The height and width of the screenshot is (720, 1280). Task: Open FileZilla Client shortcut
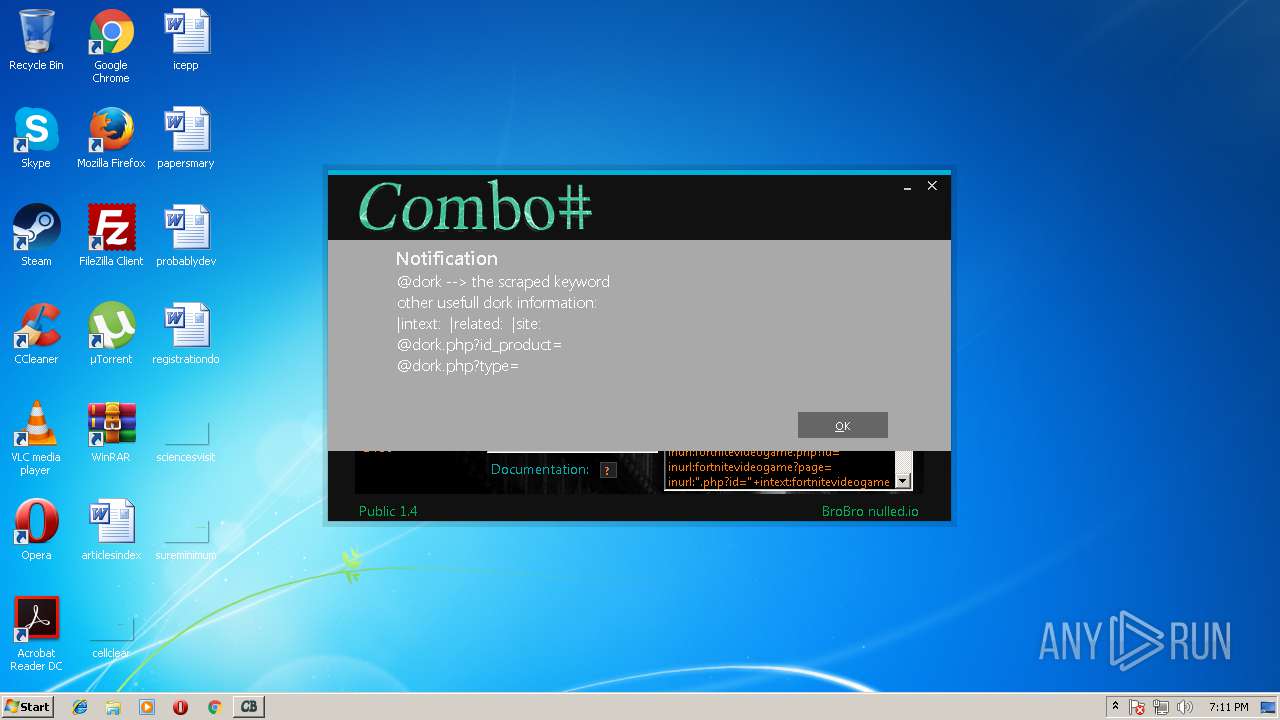(111, 236)
